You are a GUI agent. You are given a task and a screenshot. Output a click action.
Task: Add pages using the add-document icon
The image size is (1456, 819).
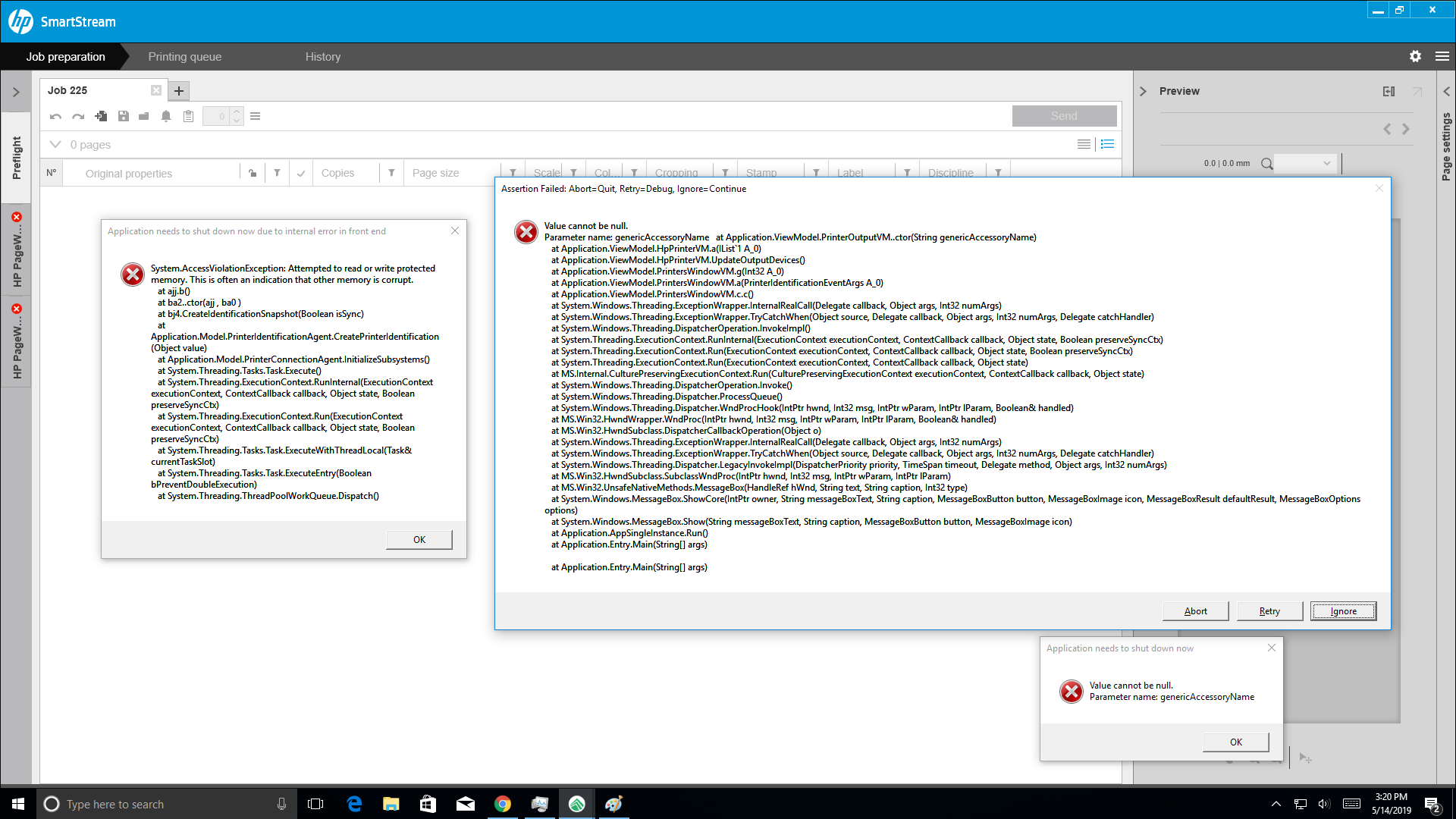(100, 116)
